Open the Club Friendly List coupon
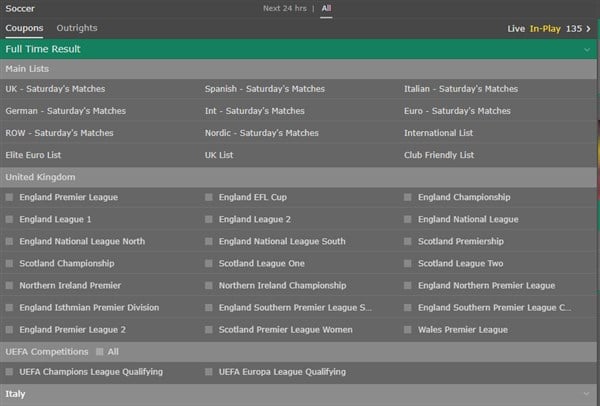The height and width of the screenshot is (406, 600). coord(439,155)
